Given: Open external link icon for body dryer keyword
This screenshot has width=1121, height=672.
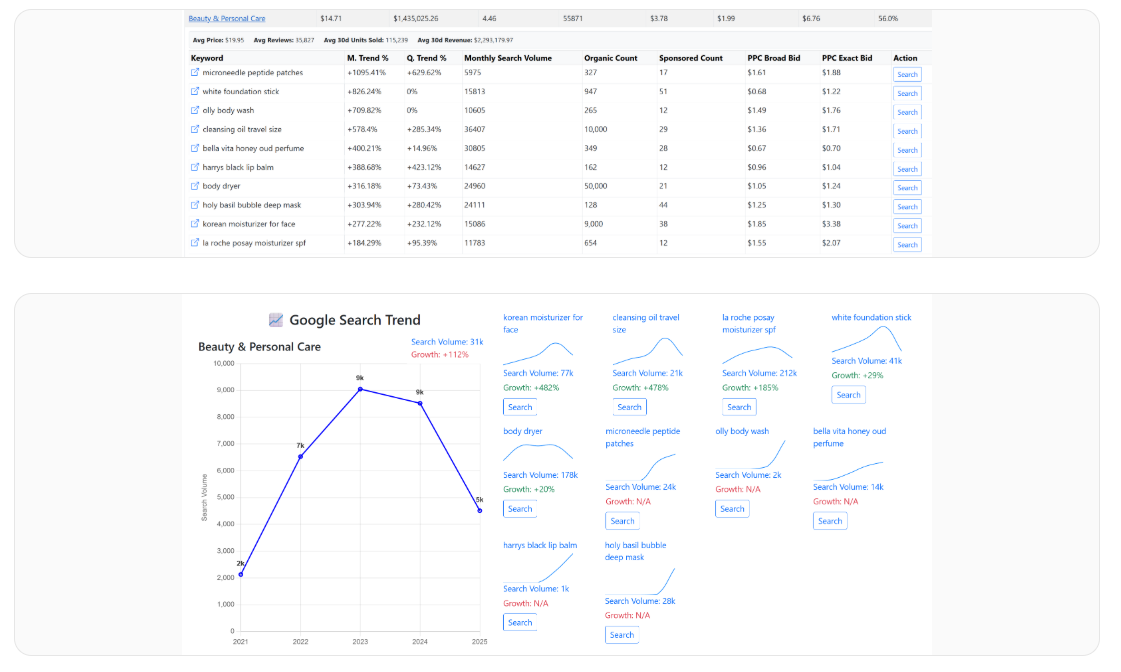Looking at the screenshot, I should [x=195, y=186].
